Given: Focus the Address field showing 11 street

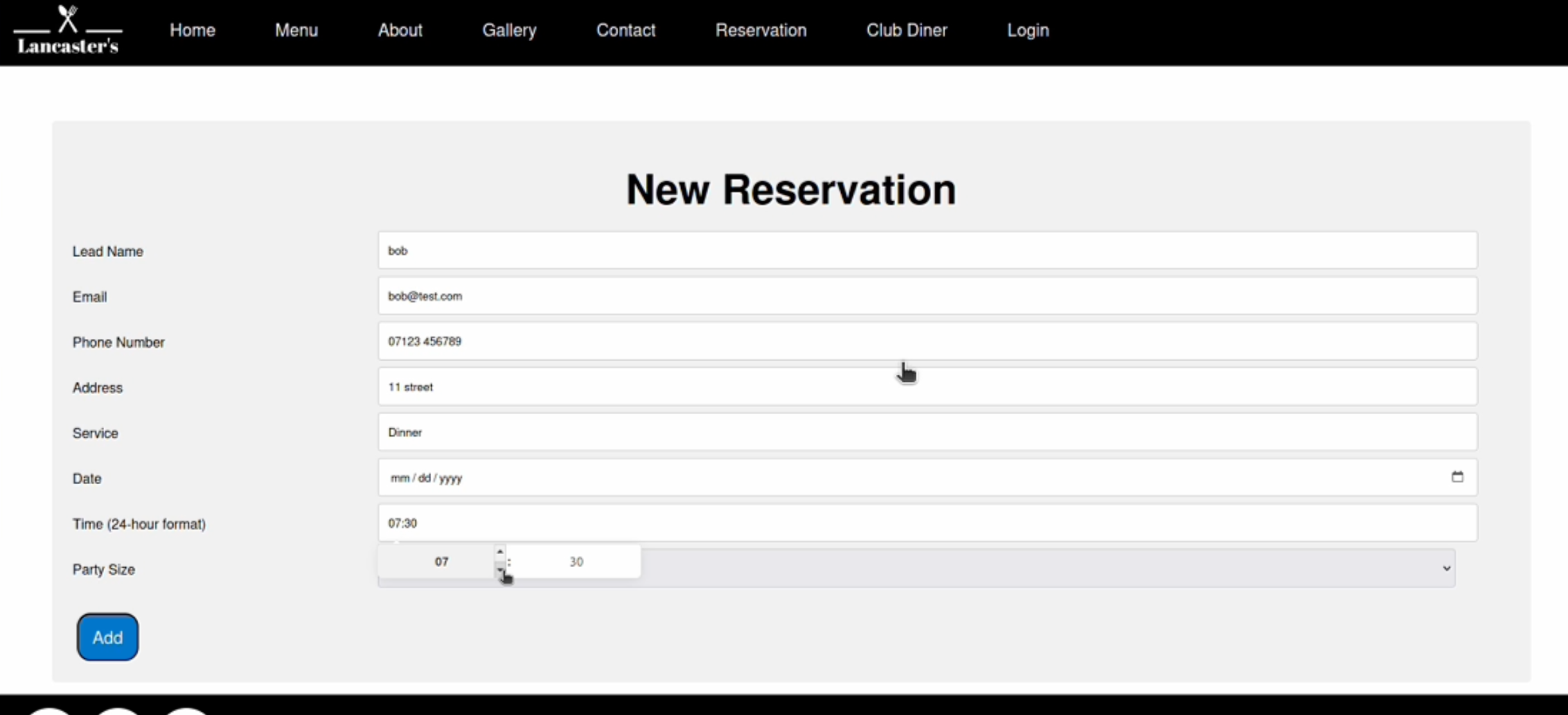Looking at the screenshot, I should click(x=927, y=386).
